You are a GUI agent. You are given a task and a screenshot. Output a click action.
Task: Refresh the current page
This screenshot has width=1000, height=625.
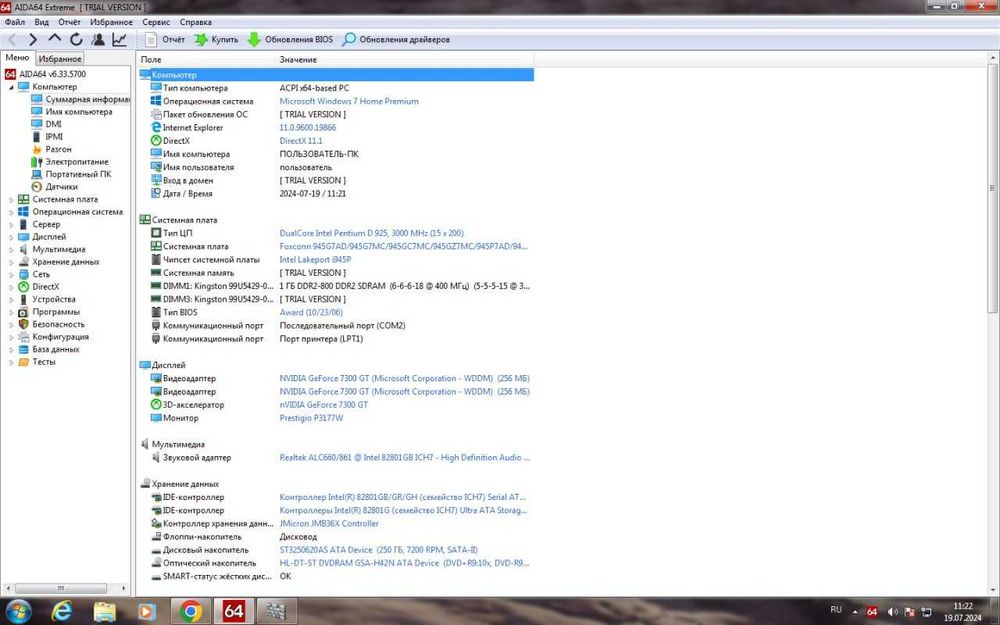77,40
